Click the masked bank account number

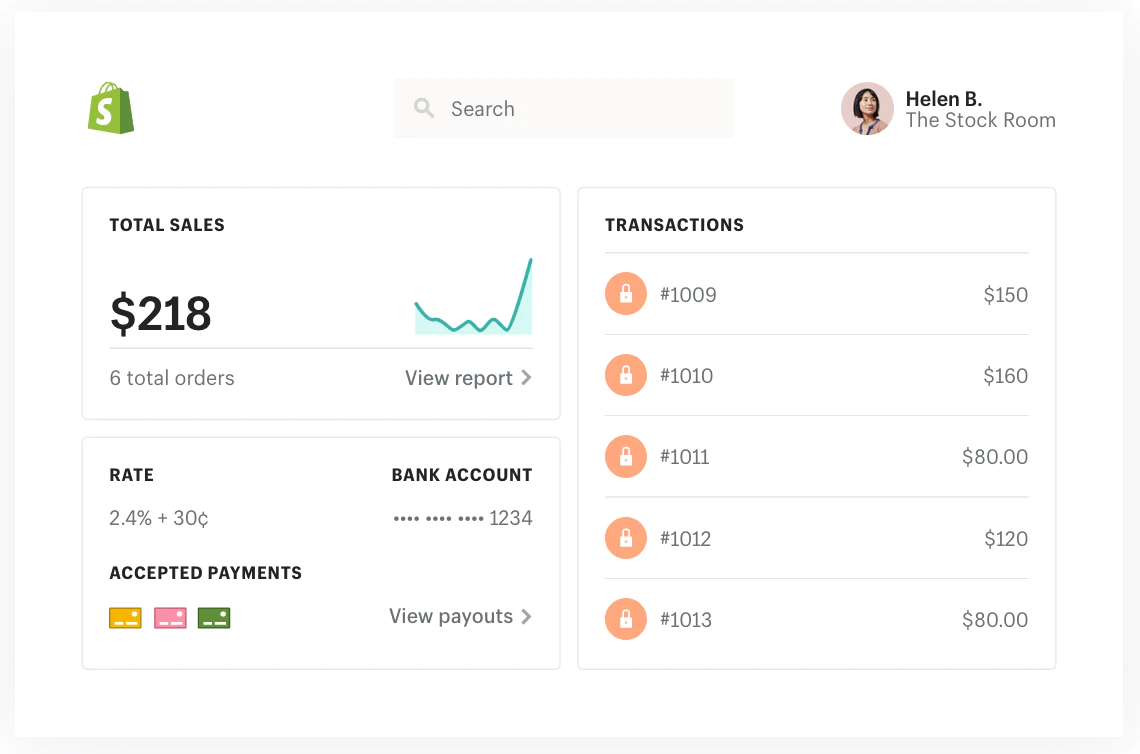tap(462, 518)
